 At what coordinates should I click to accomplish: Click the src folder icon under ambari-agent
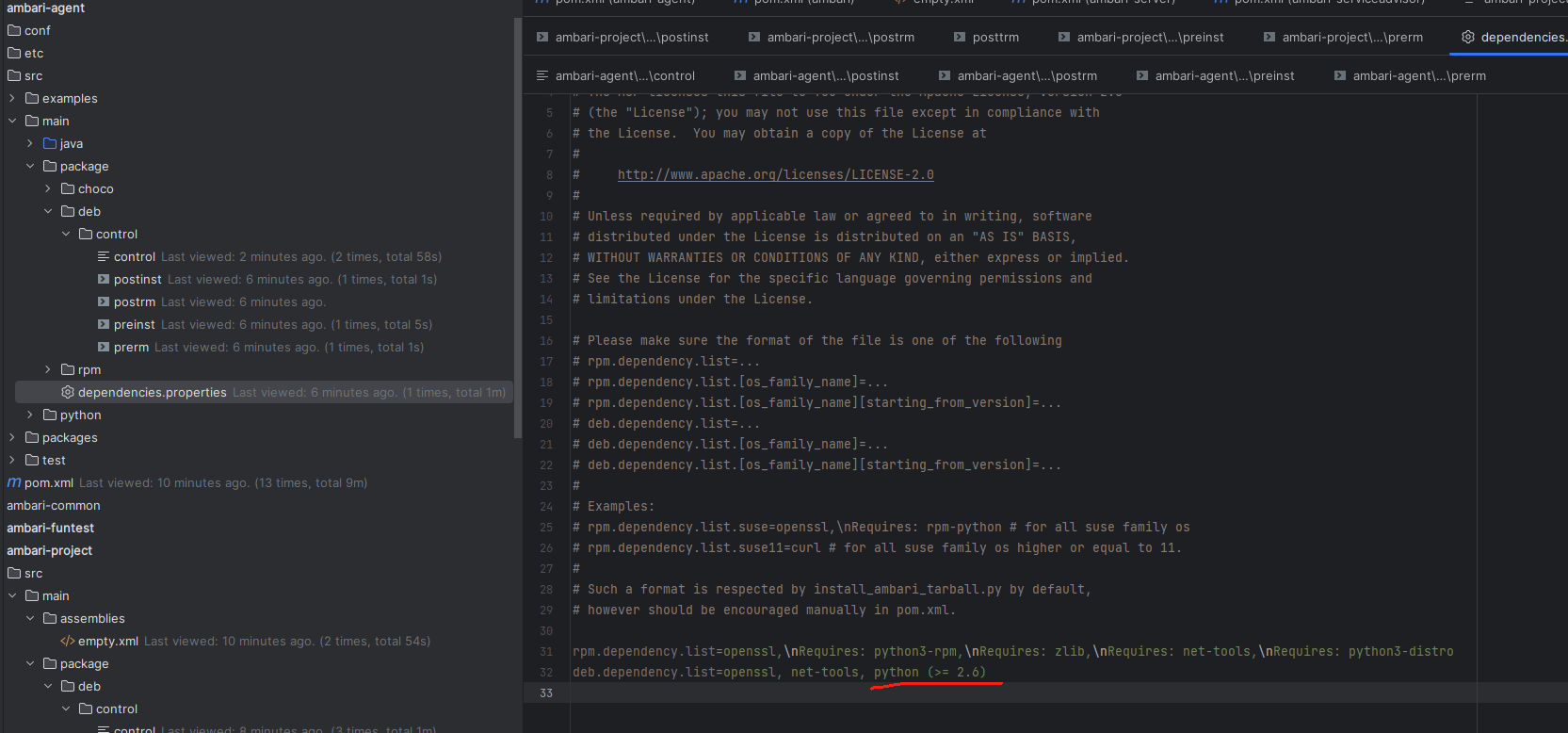point(14,75)
